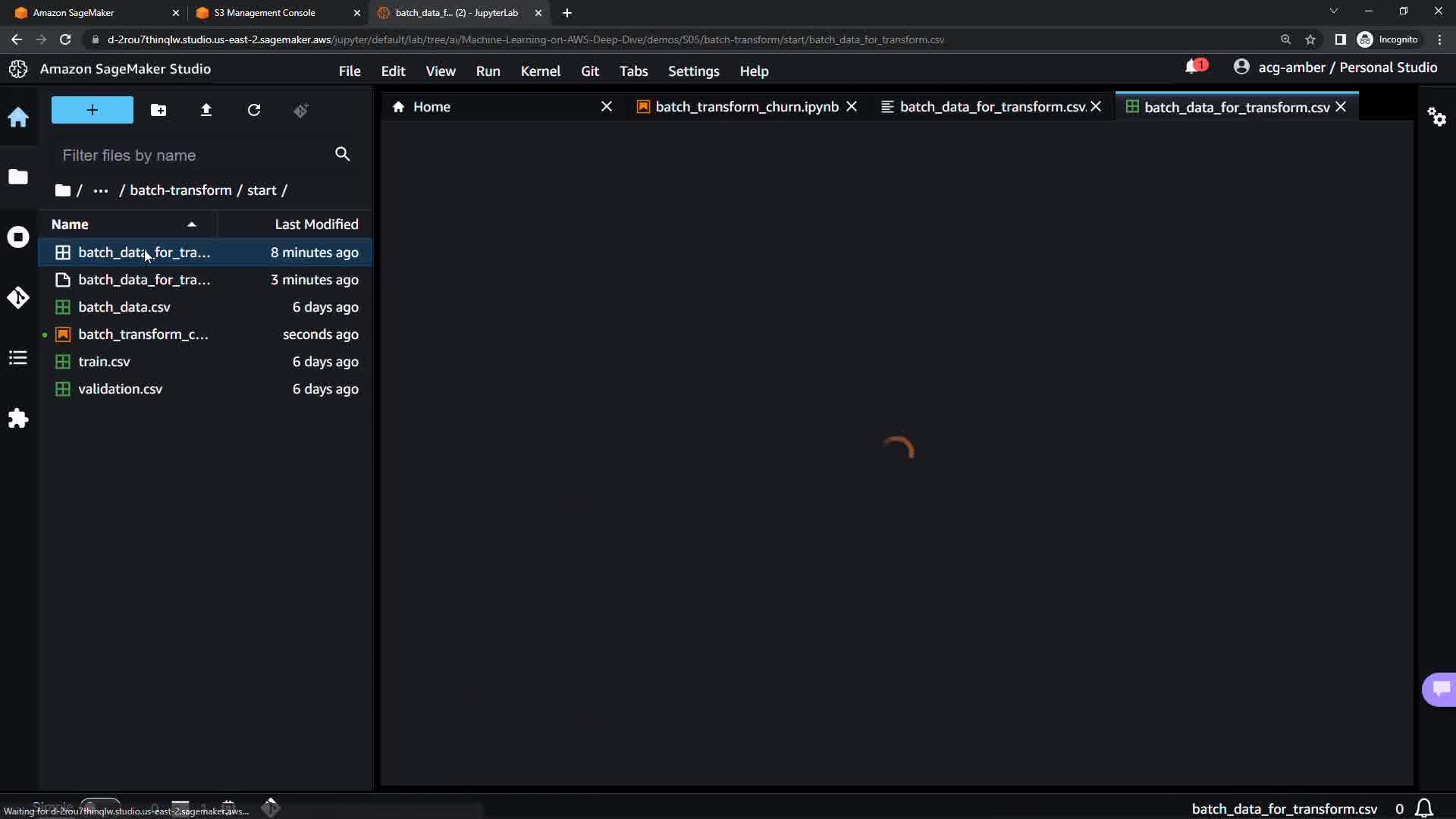Expand the collapsed breadcrumb ellipsis
Image resolution: width=1456 pixels, height=819 pixels.
[101, 191]
